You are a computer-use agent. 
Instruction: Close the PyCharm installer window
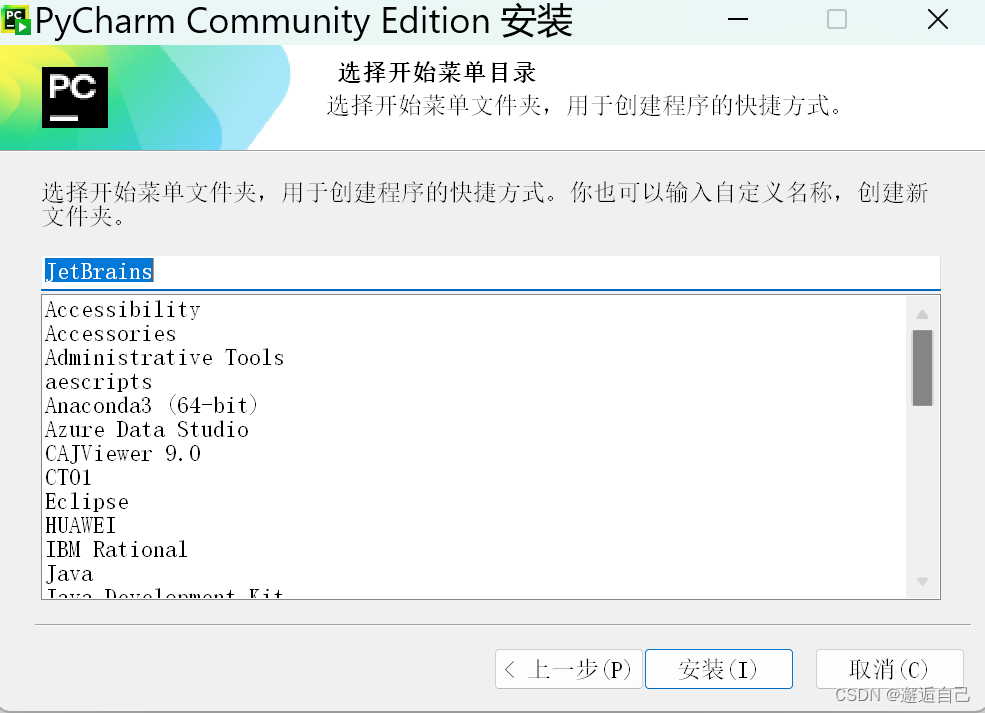938,19
